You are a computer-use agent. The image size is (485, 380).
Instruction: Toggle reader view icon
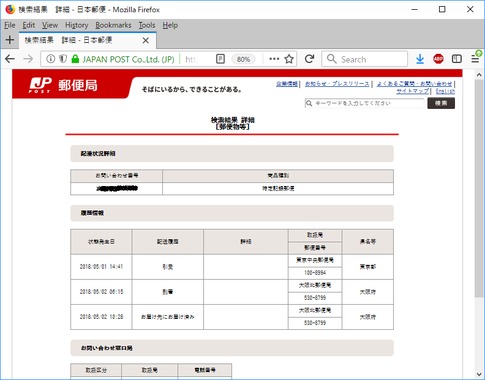coord(220,59)
